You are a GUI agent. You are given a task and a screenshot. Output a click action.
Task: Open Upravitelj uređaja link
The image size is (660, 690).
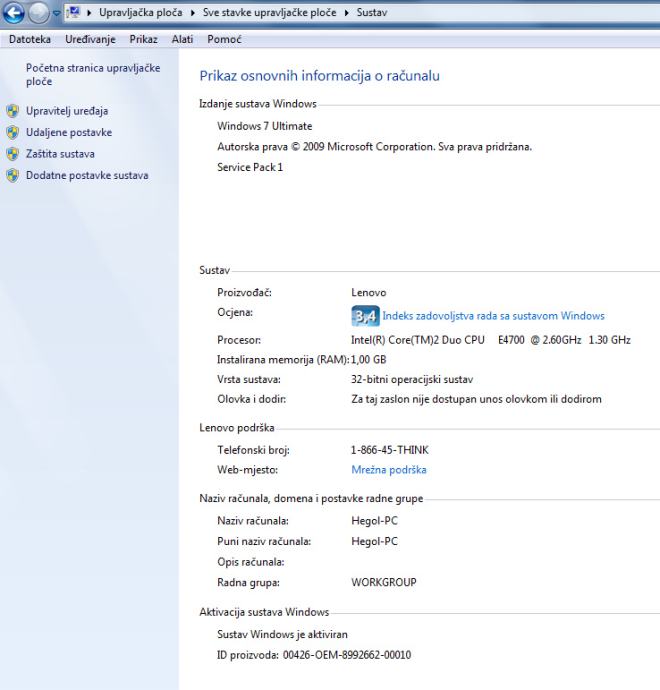(67, 111)
